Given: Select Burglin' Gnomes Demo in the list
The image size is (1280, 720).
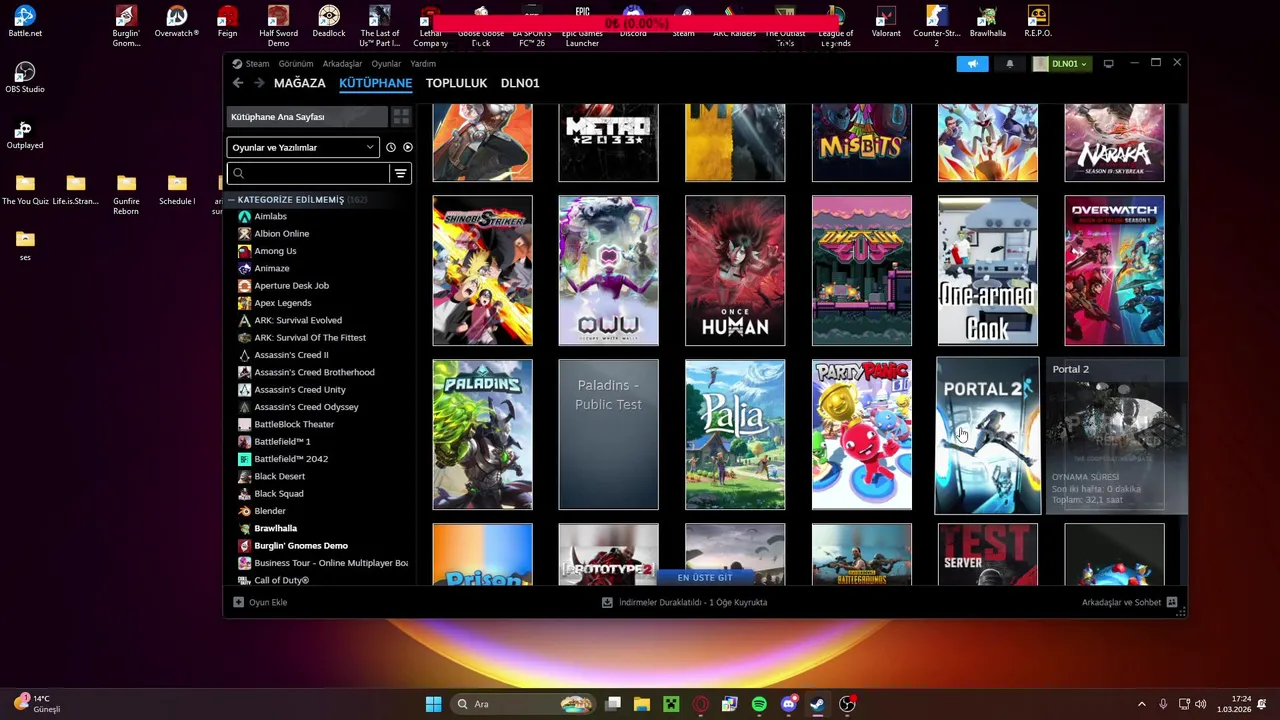Looking at the screenshot, I should coord(300,546).
